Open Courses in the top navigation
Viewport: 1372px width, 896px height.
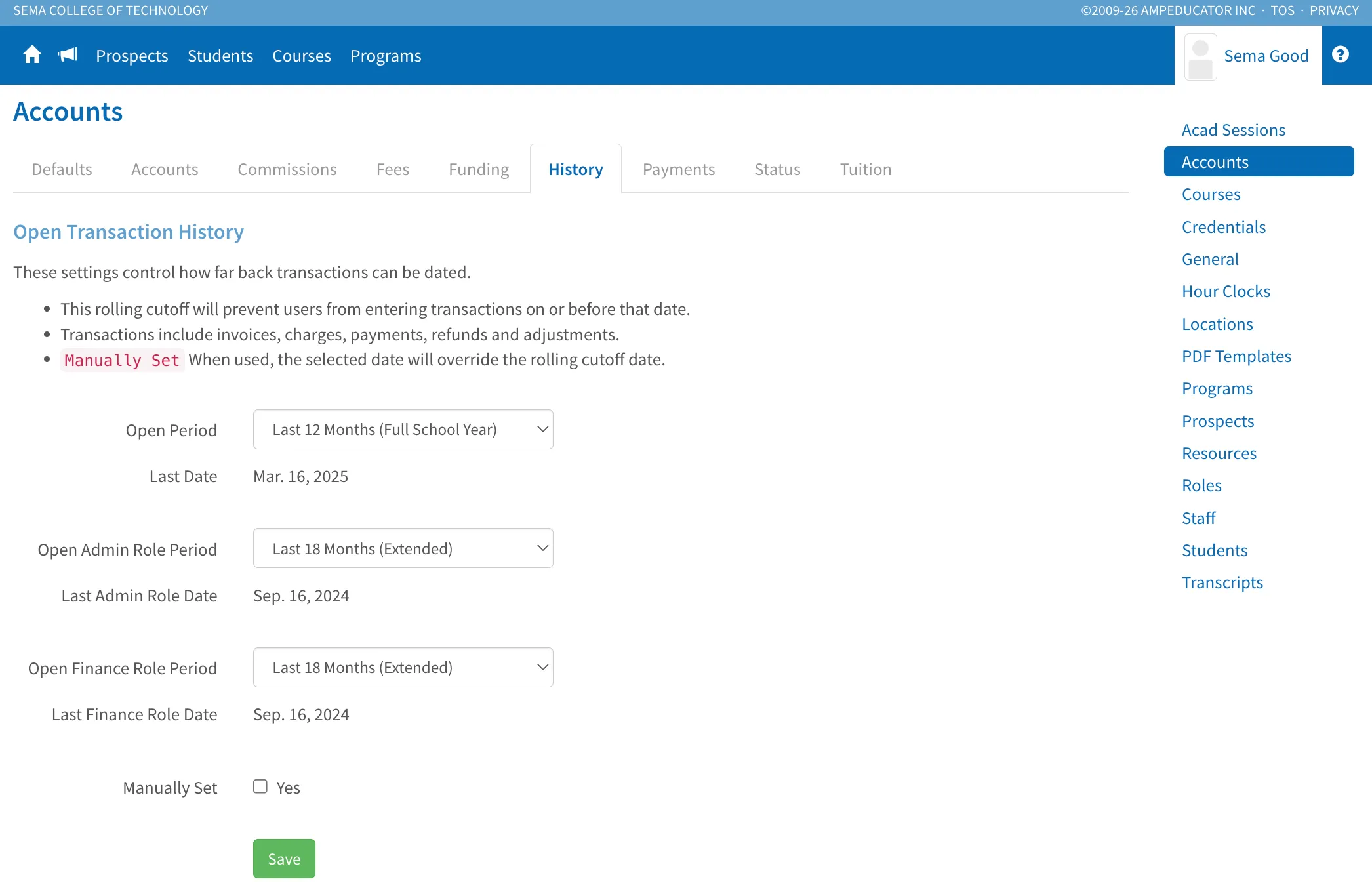302,56
